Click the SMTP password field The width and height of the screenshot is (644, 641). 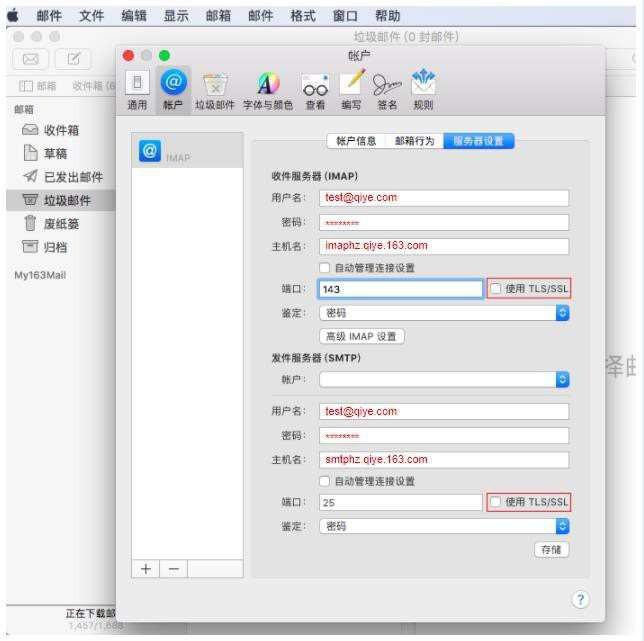pyautogui.click(x=444, y=435)
